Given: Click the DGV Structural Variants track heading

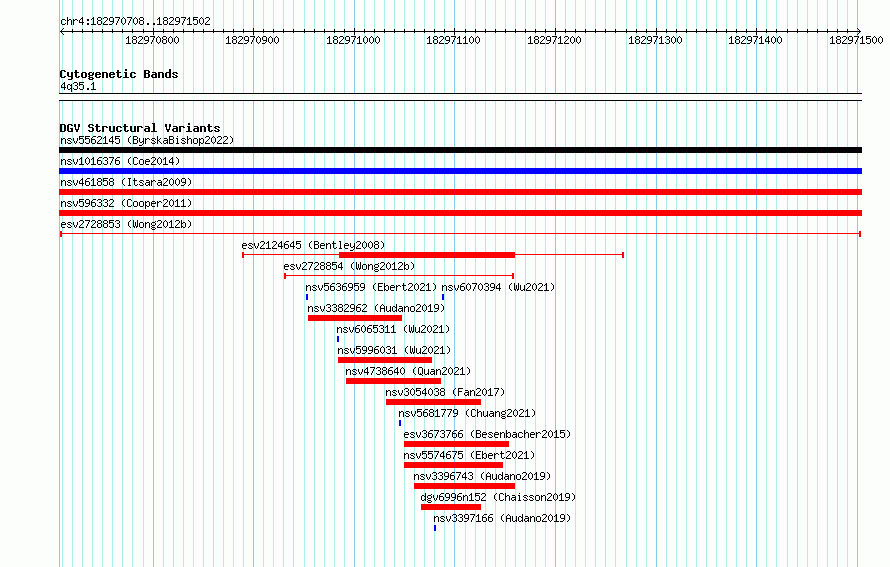Looking at the screenshot, I should click(x=140, y=128).
